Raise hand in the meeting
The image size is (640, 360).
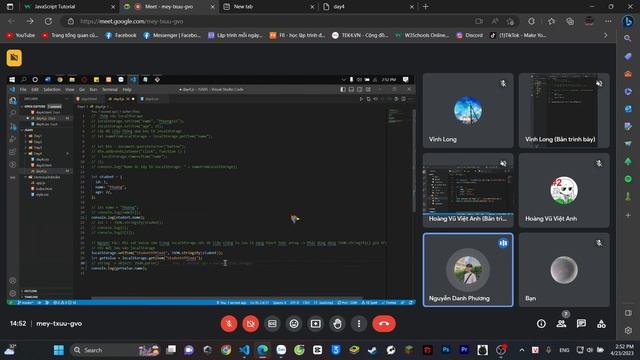click(x=337, y=324)
